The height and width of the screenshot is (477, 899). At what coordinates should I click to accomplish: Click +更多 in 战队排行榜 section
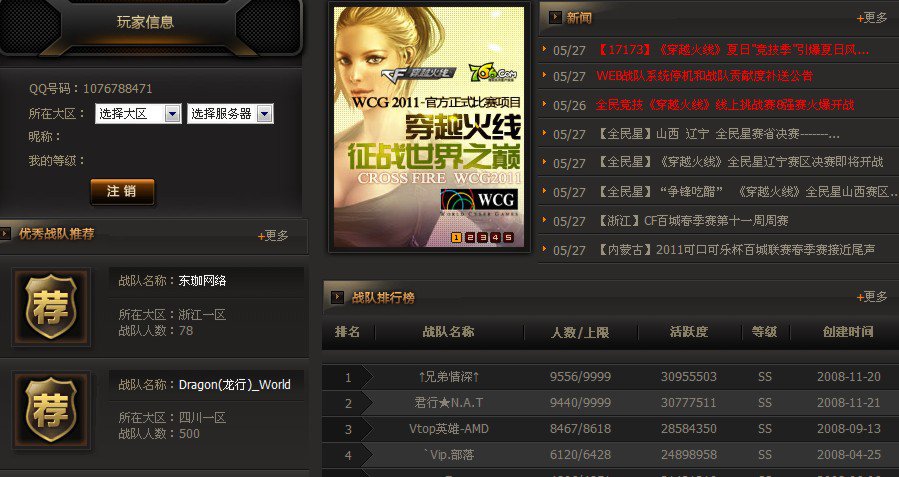pos(872,296)
